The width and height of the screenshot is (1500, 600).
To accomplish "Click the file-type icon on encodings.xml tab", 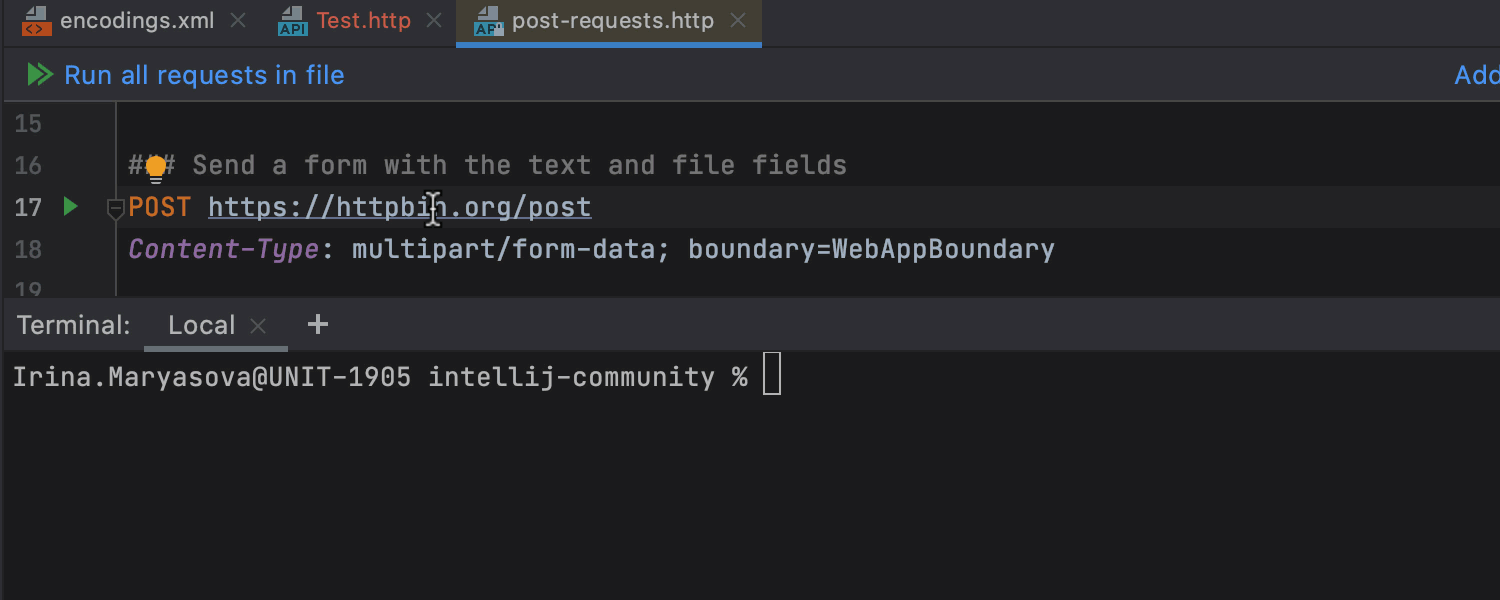I will coord(37,19).
